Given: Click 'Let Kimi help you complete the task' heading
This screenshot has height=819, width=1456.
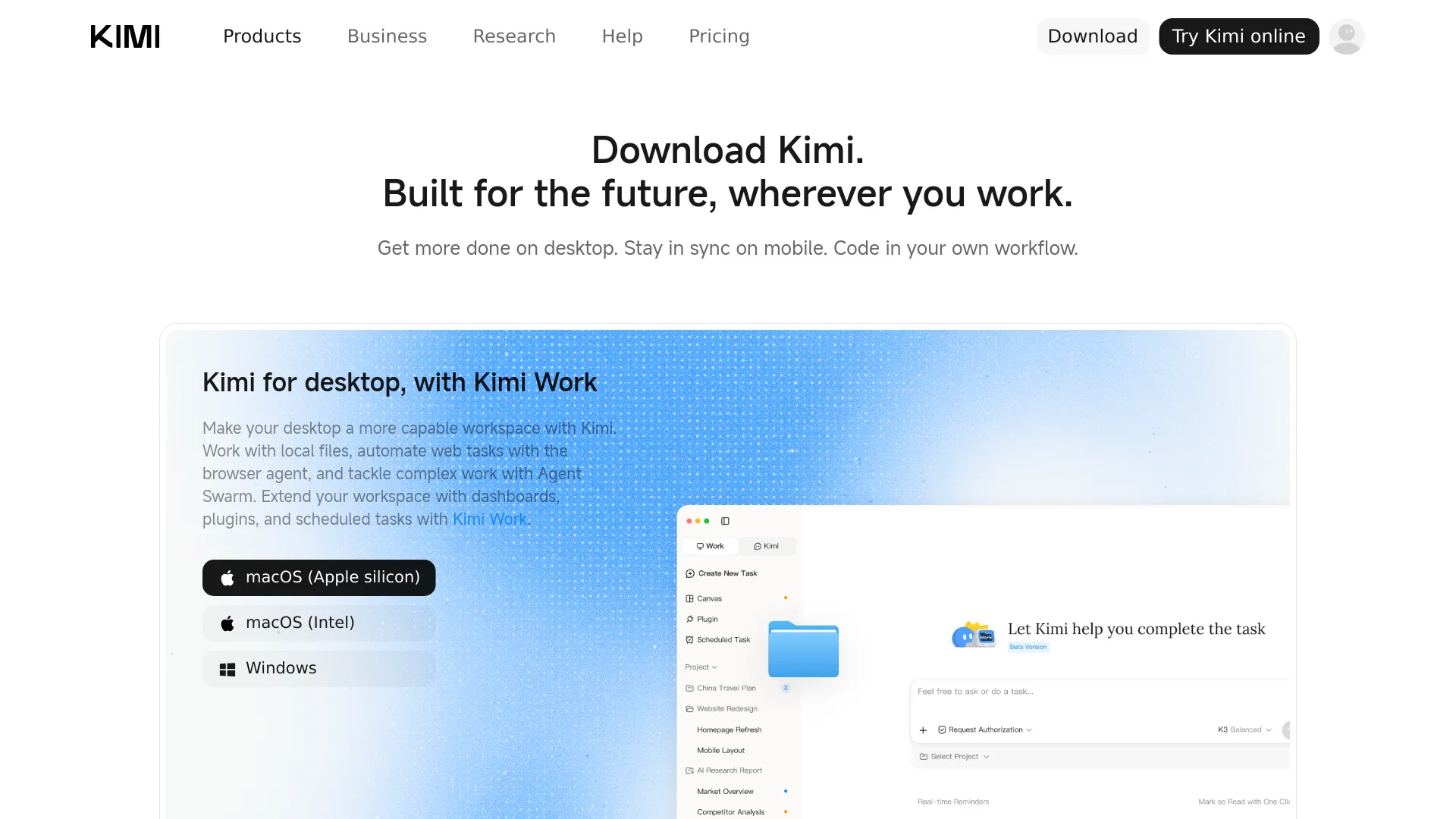Looking at the screenshot, I should click(1136, 629).
